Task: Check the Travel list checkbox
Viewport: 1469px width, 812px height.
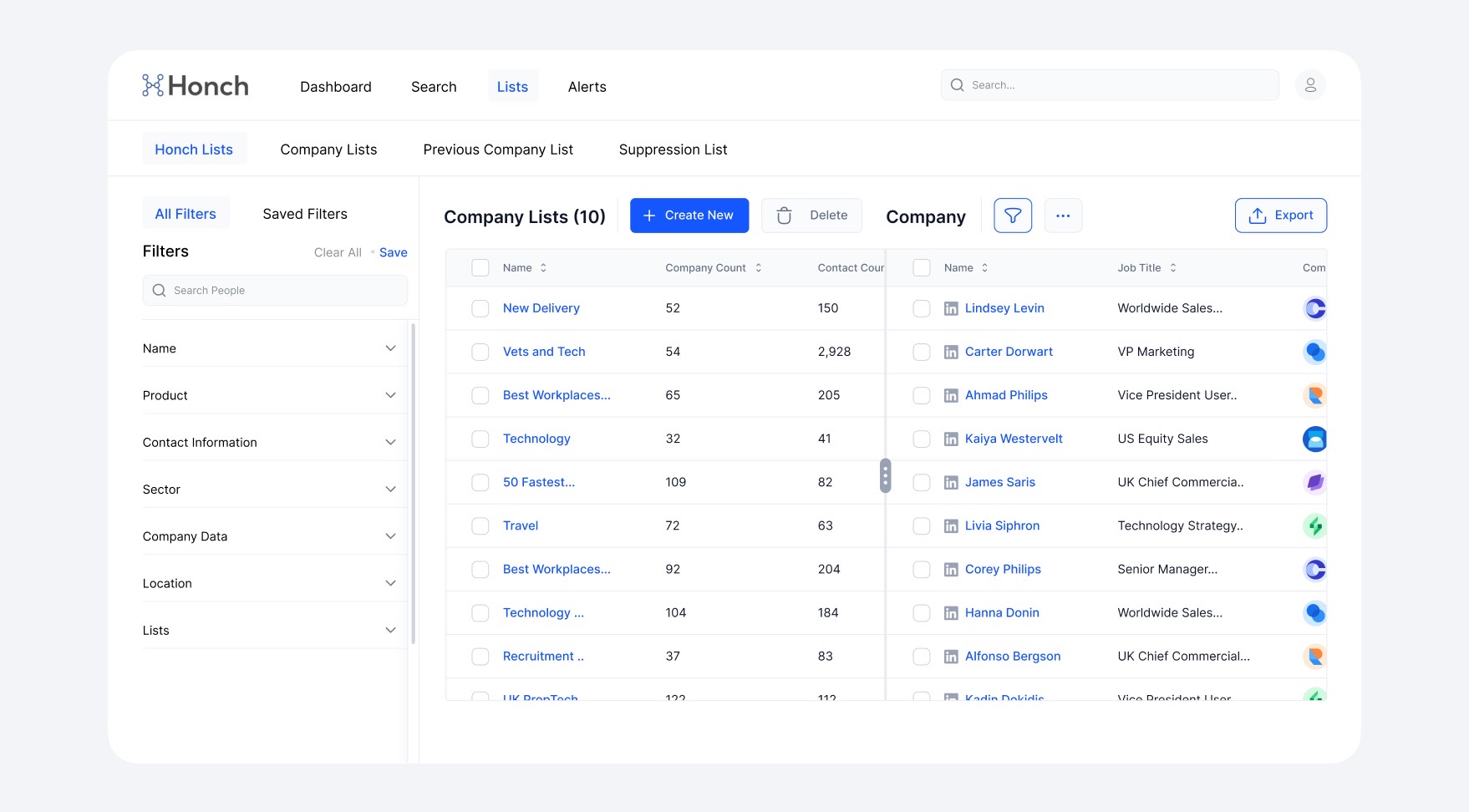Action: pos(480,525)
